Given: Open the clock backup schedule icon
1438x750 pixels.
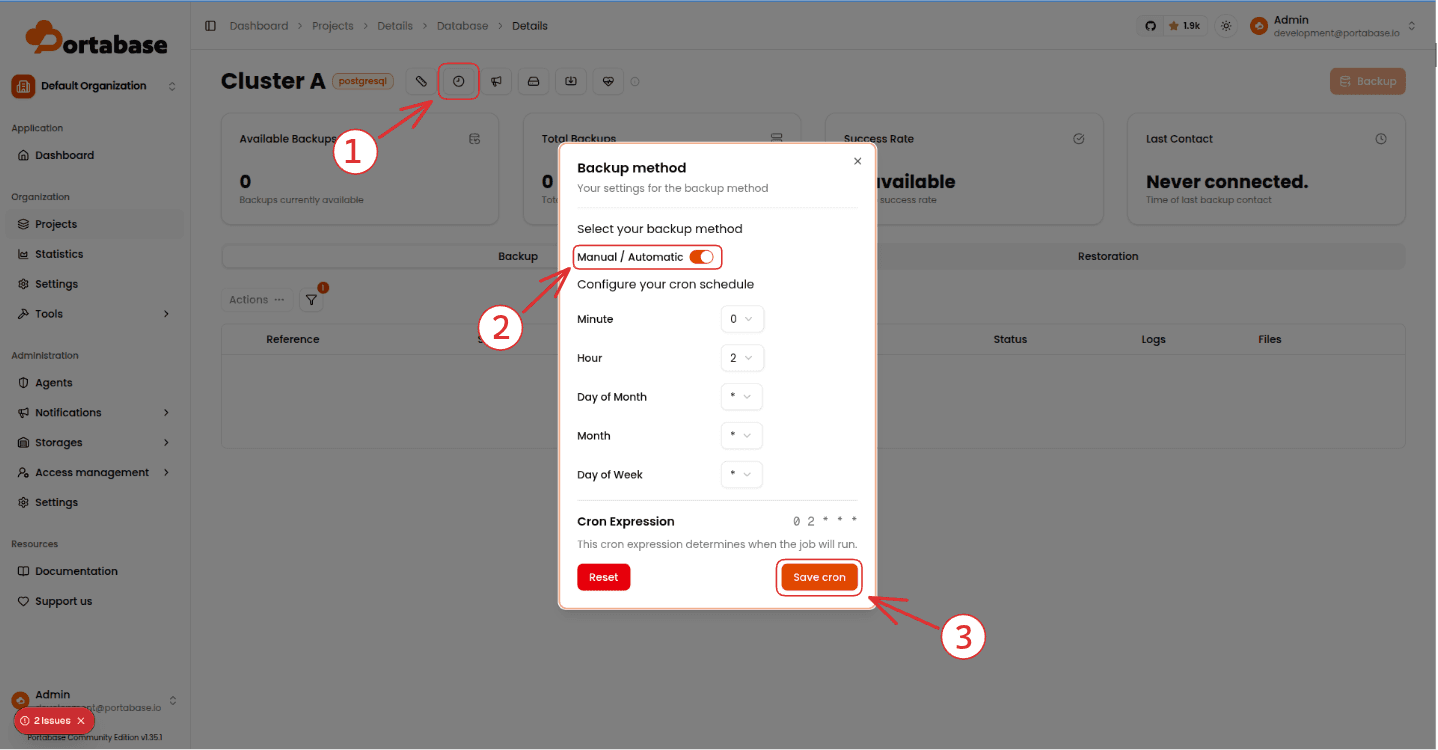Looking at the screenshot, I should coord(459,81).
